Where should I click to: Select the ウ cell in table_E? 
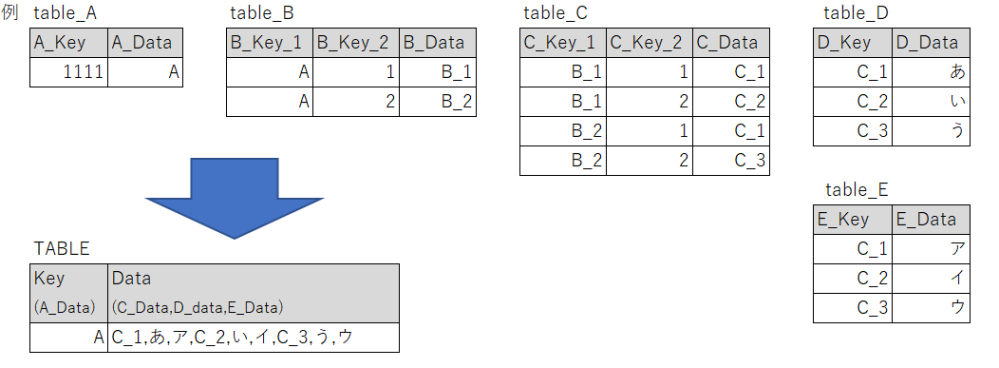(x=931, y=308)
